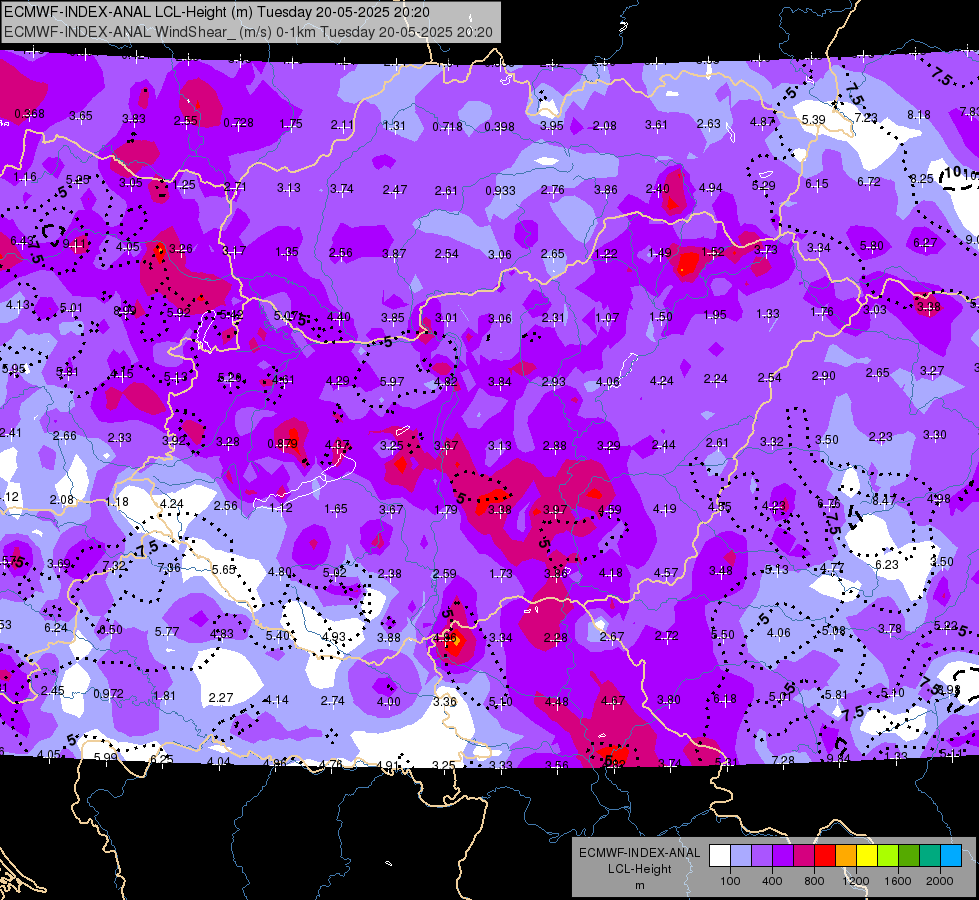Screen dimensions: 979x900
Task: Click the wind shear value 7.23
Action: click(x=866, y=117)
